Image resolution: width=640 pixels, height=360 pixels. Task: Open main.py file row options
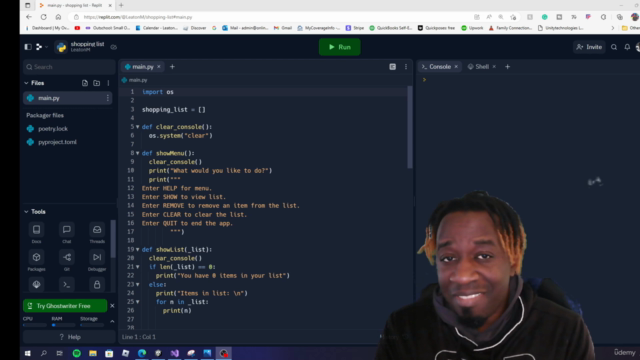point(108,98)
